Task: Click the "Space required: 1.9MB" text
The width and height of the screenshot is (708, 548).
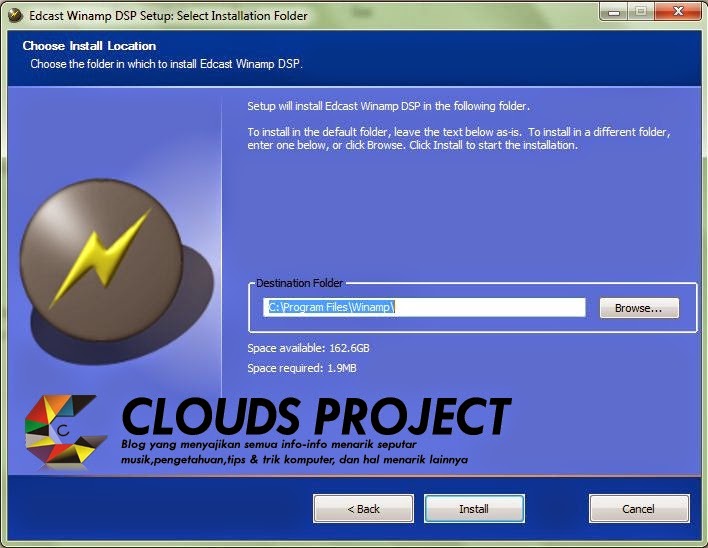Action: pos(302,368)
